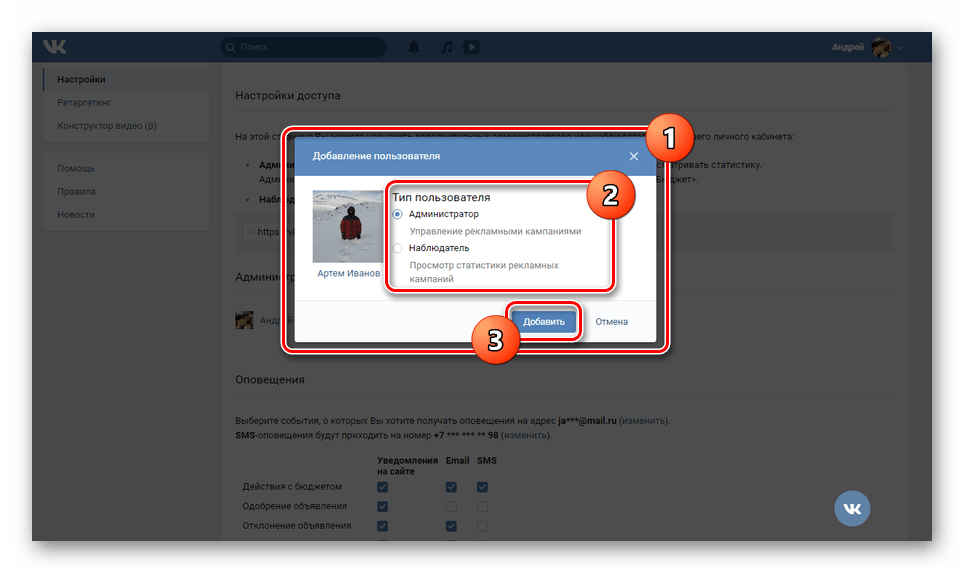Click the Добавить button
Image resolution: width=964 pixels, height=573 pixels.
click(543, 322)
